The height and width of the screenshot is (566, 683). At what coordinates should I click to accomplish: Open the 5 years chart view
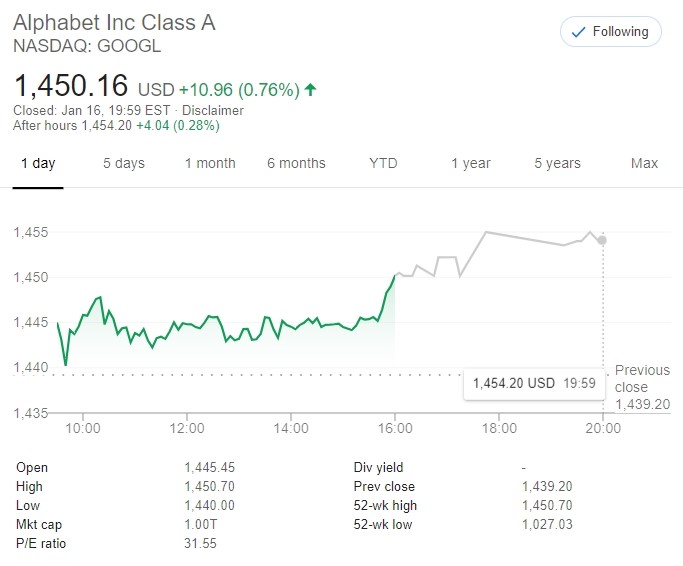[558, 163]
